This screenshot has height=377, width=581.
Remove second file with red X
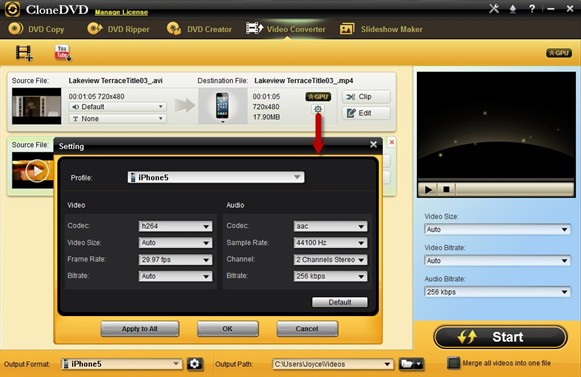point(392,142)
